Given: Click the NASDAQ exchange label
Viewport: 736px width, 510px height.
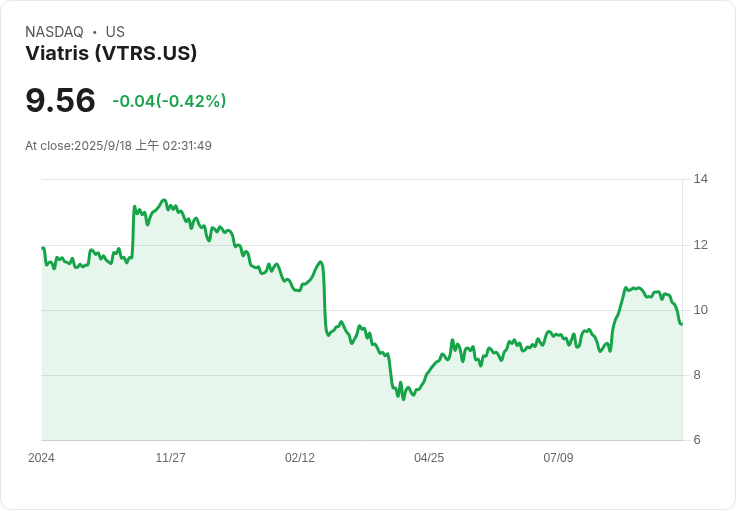Looking at the screenshot, I should (54, 32).
